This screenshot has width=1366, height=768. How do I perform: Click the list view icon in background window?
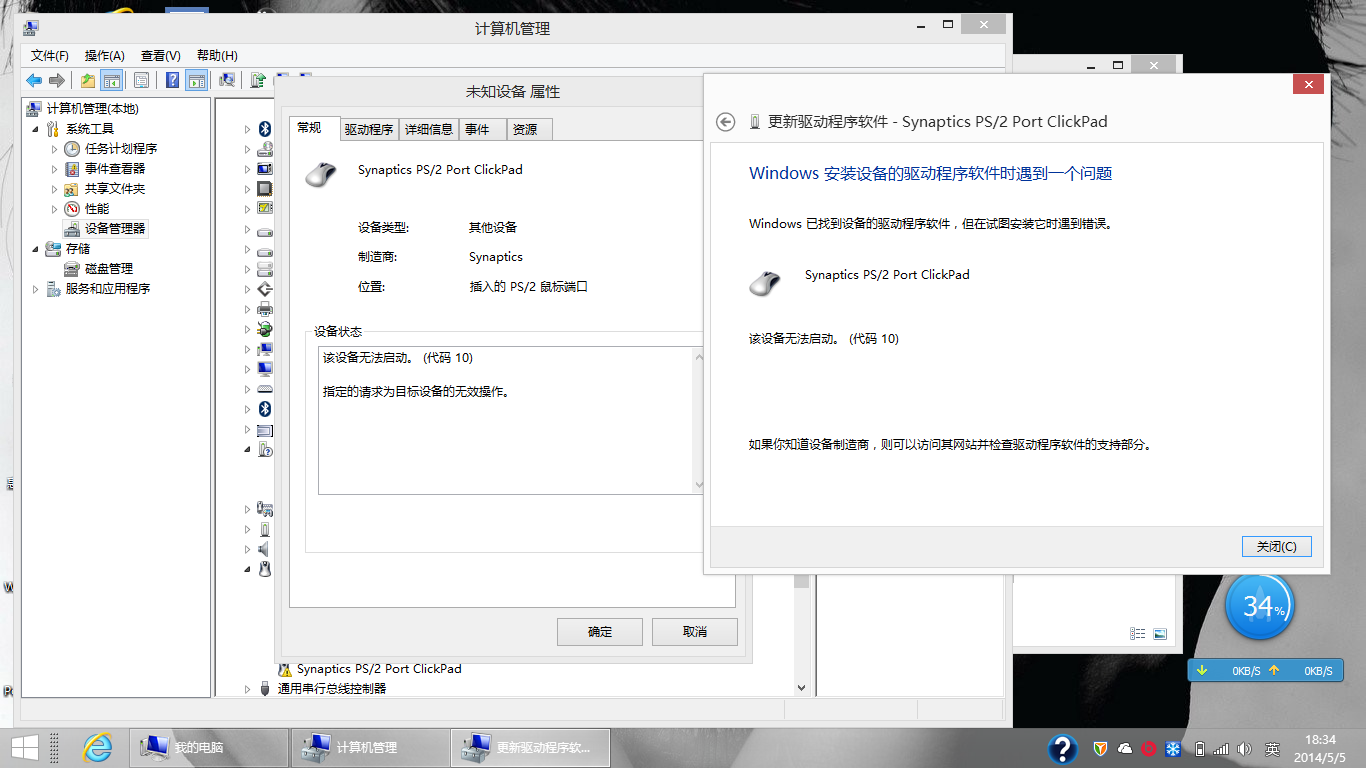point(1137,633)
